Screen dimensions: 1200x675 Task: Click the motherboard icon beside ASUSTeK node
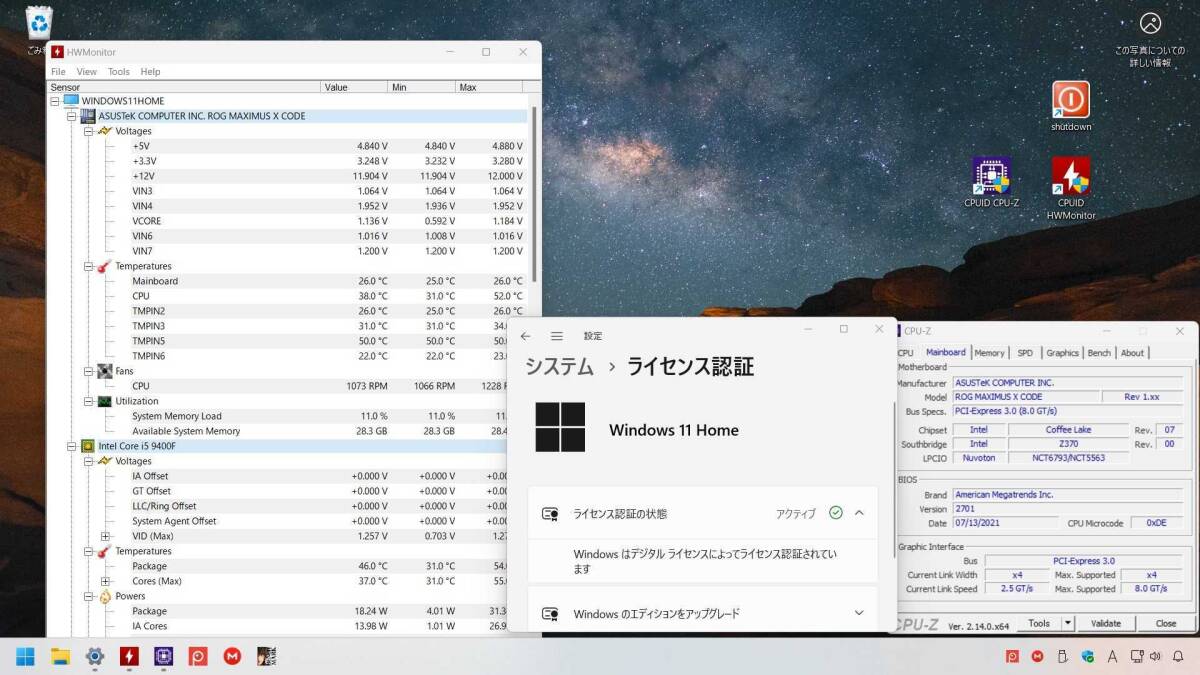tap(87, 116)
